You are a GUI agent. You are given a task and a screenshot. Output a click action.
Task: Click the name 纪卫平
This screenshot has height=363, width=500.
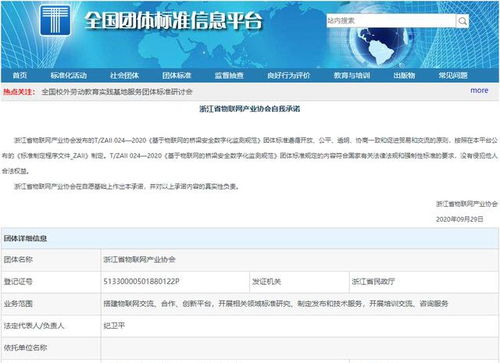click(114, 326)
